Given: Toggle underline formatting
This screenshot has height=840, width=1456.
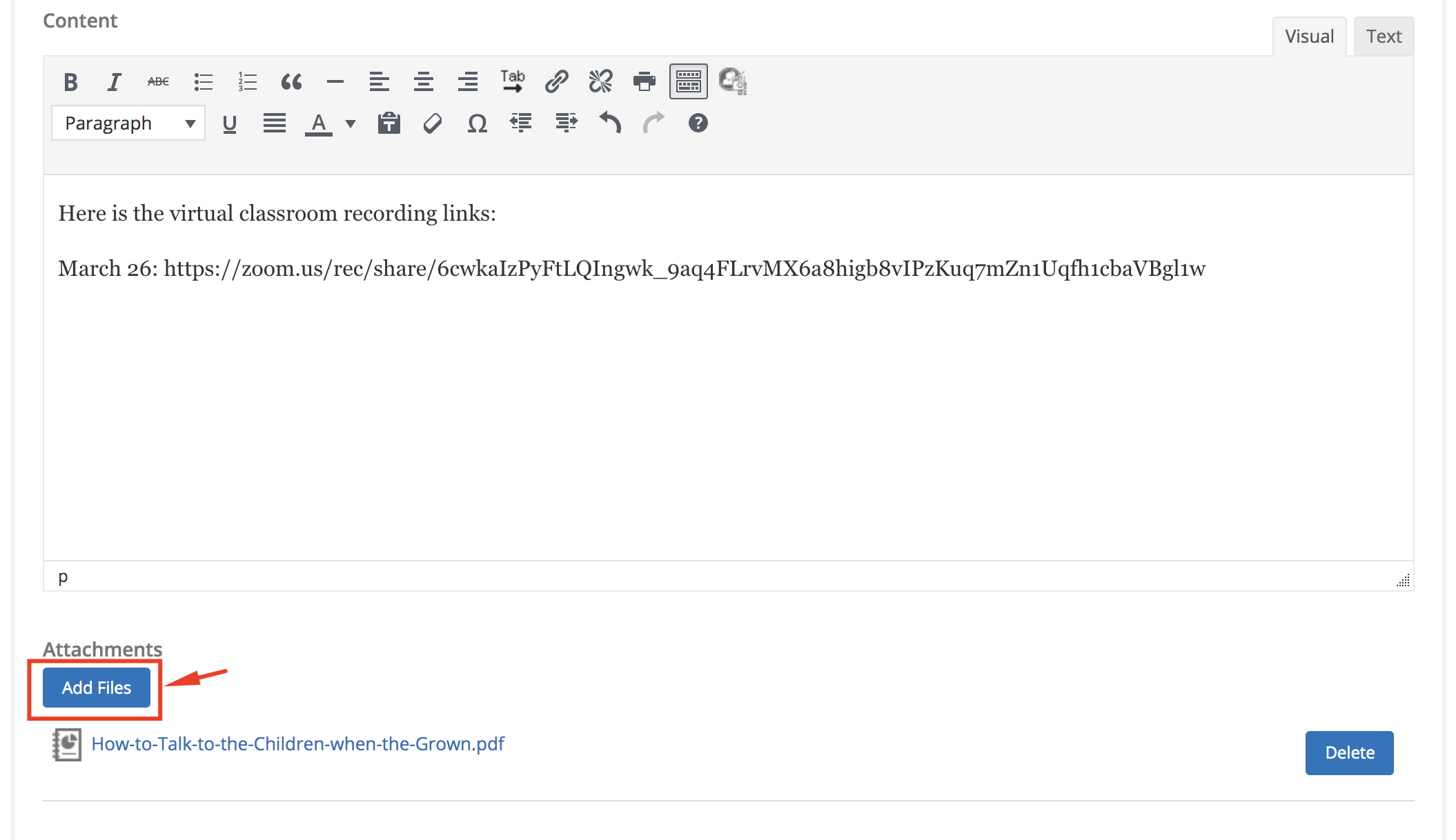Looking at the screenshot, I should (x=230, y=123).
